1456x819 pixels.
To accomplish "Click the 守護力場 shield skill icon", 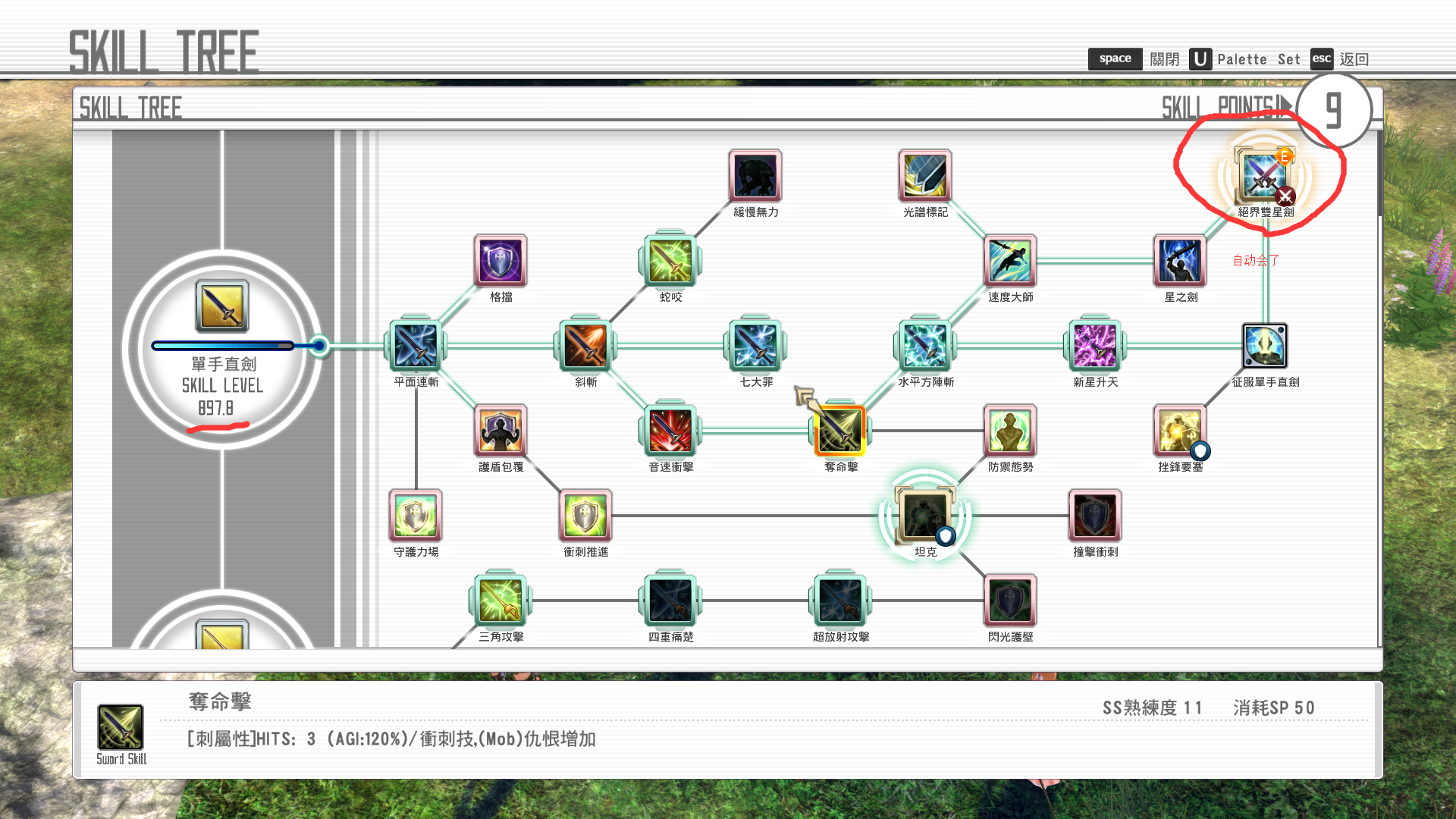I will click(x=416, y=516).
